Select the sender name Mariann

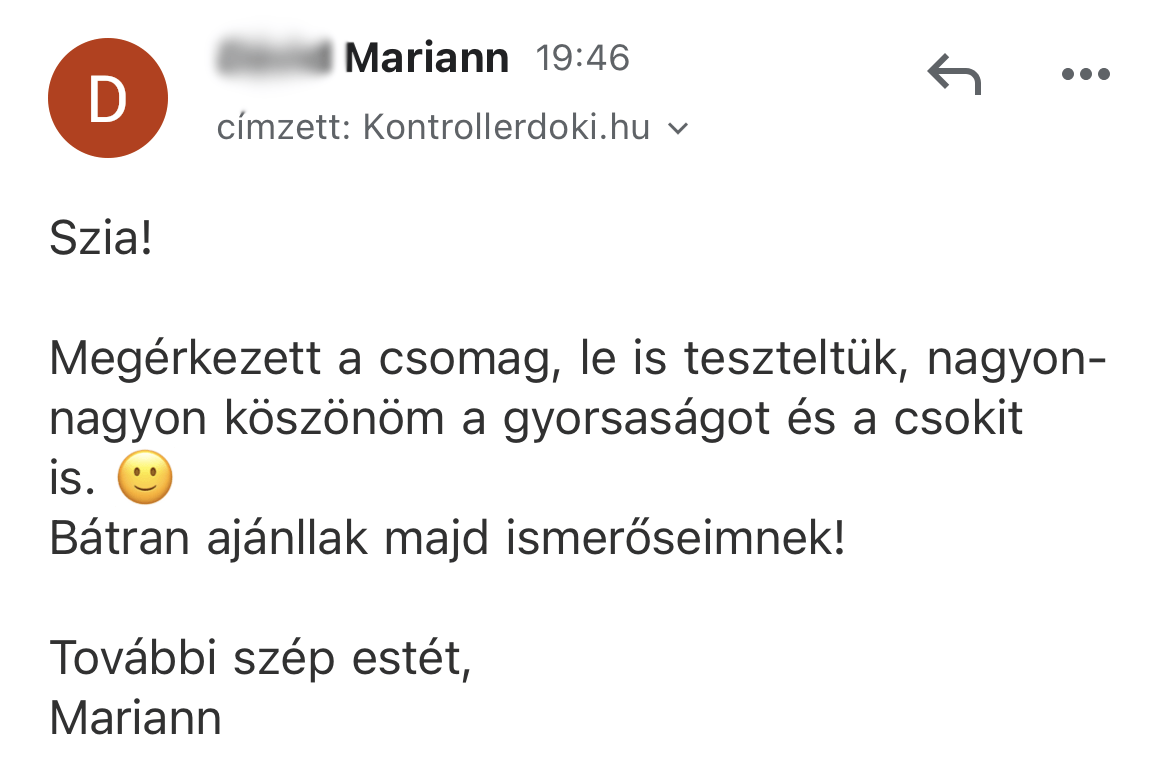(428, 57)
